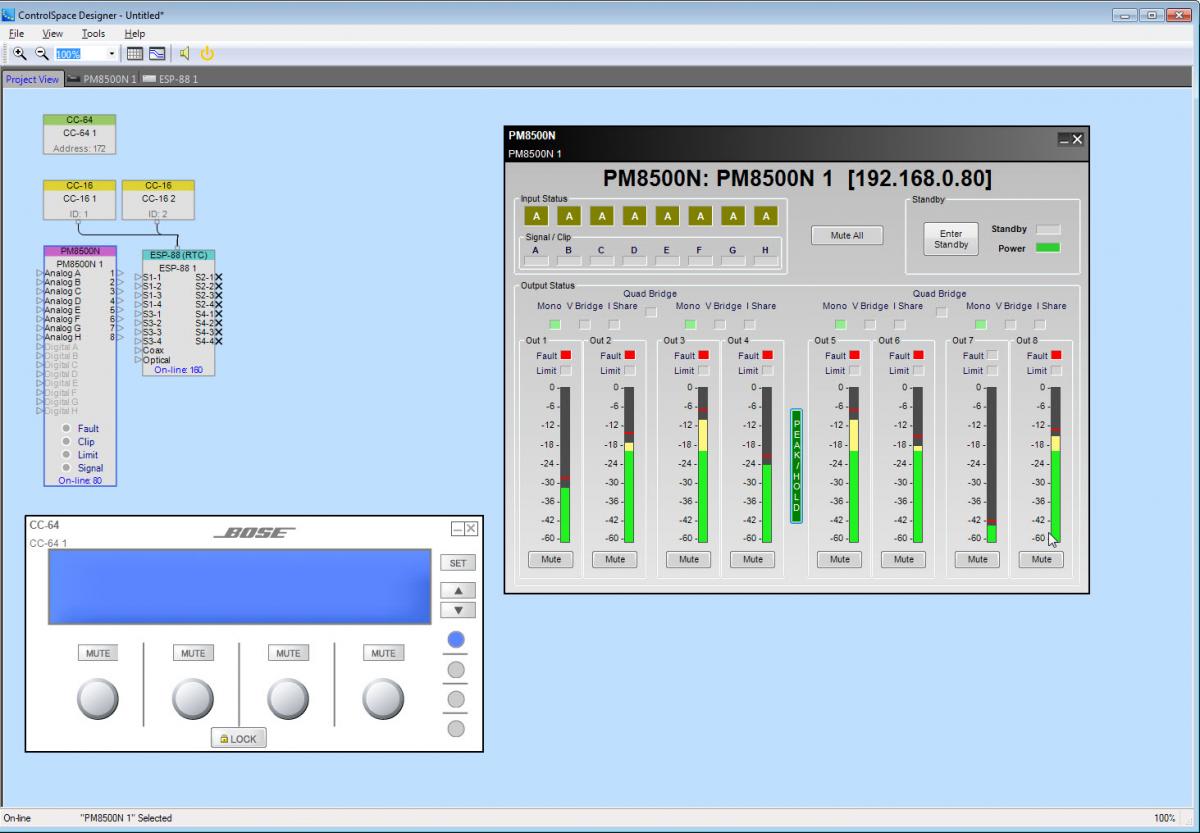Screen dimensions: 1200x833
Task: Open the File menu
Action: pos(16,33)
